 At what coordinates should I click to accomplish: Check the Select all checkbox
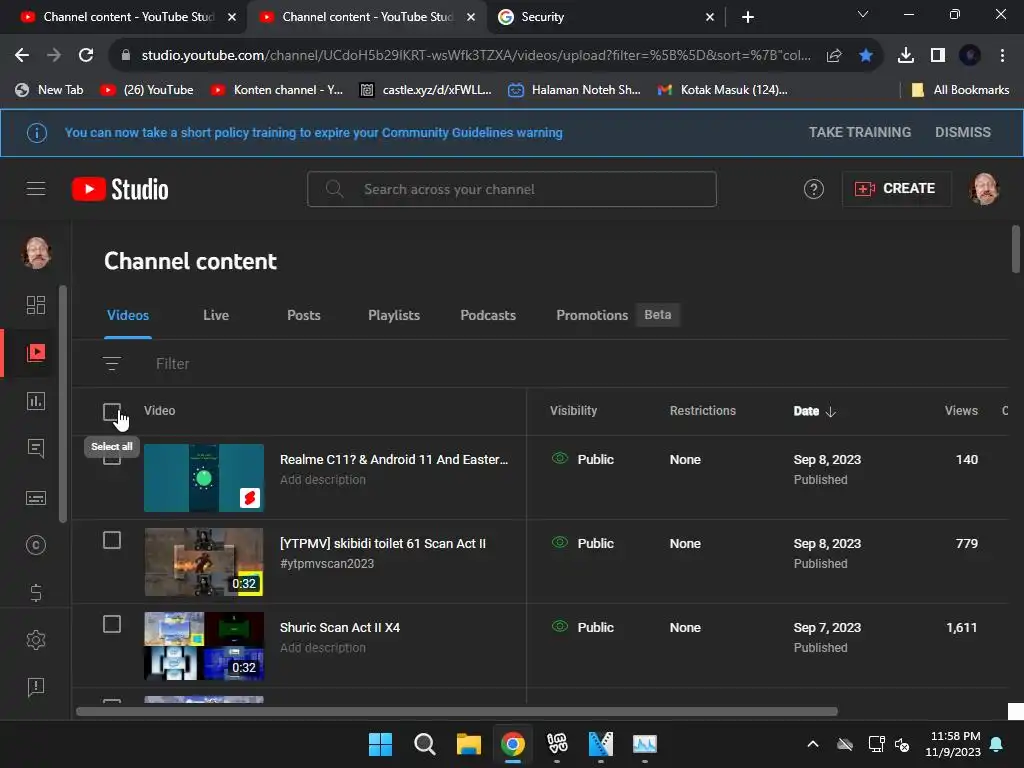112,412
